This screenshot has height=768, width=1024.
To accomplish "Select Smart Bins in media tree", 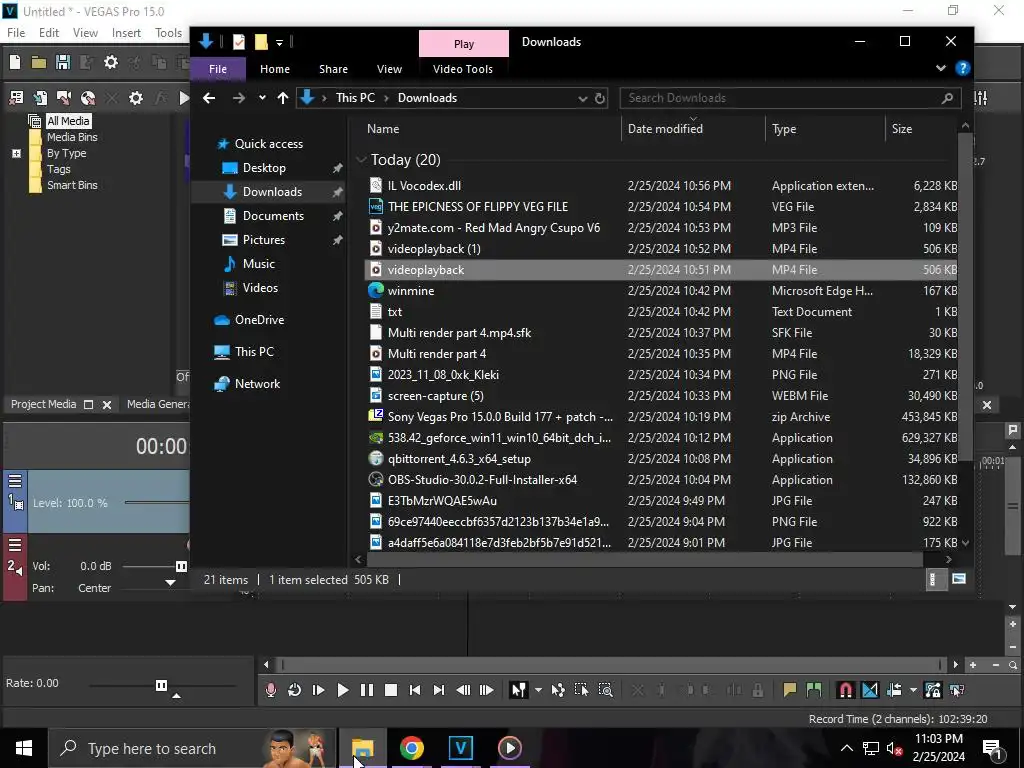I will tap(72, 185).
